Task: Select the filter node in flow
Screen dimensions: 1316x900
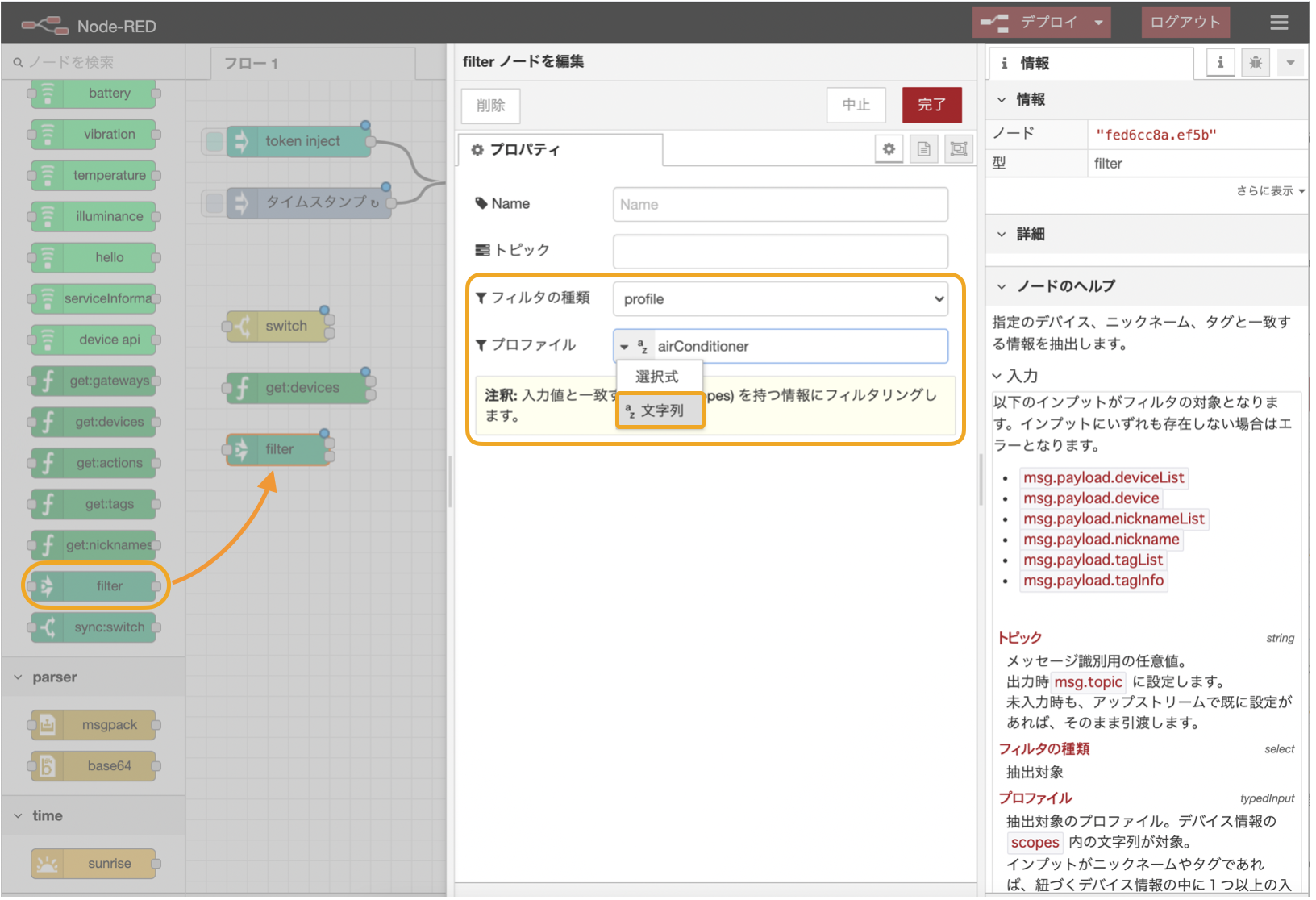Action: 280,450
